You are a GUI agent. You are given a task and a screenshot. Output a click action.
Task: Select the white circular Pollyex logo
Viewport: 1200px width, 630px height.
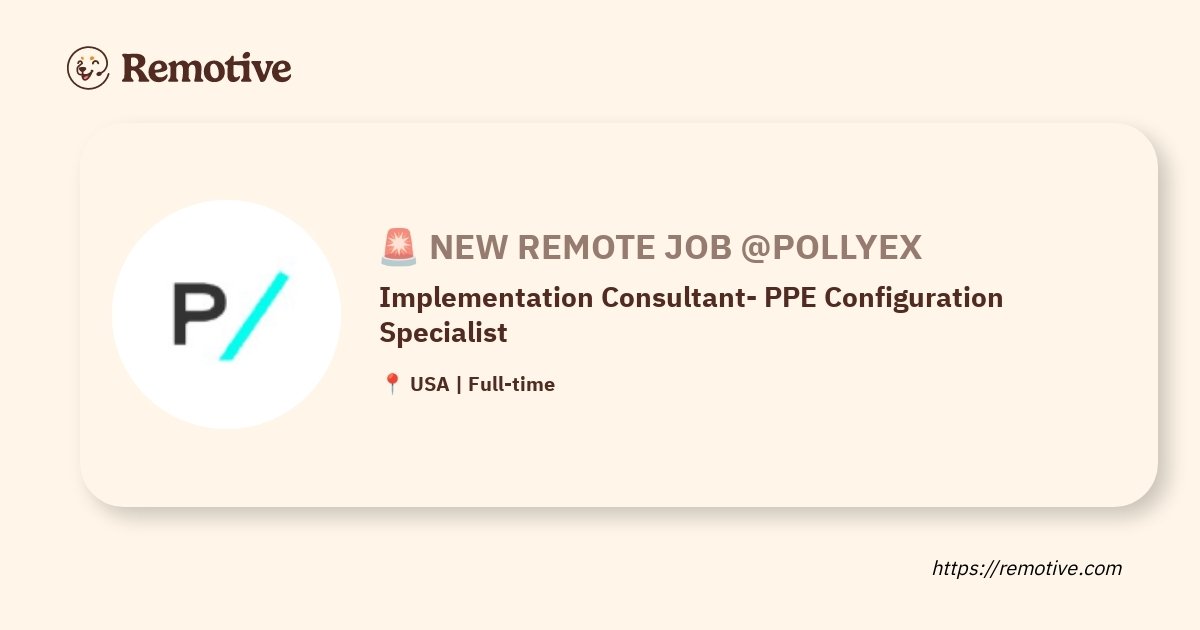coord(226,315)
